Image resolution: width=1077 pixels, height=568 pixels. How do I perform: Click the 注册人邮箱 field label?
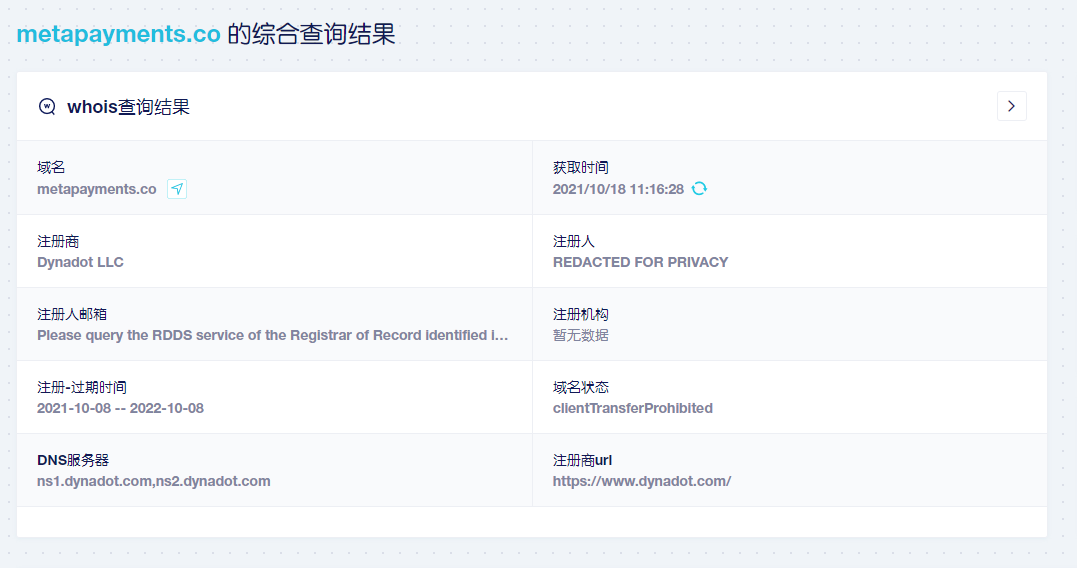(72, 315)
